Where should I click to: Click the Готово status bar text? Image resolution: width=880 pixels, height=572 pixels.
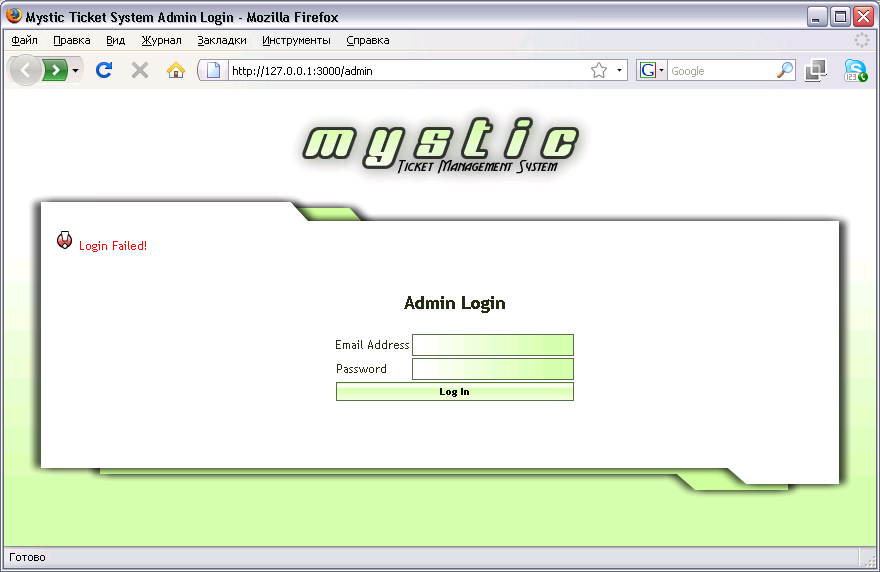pos(28,557)
